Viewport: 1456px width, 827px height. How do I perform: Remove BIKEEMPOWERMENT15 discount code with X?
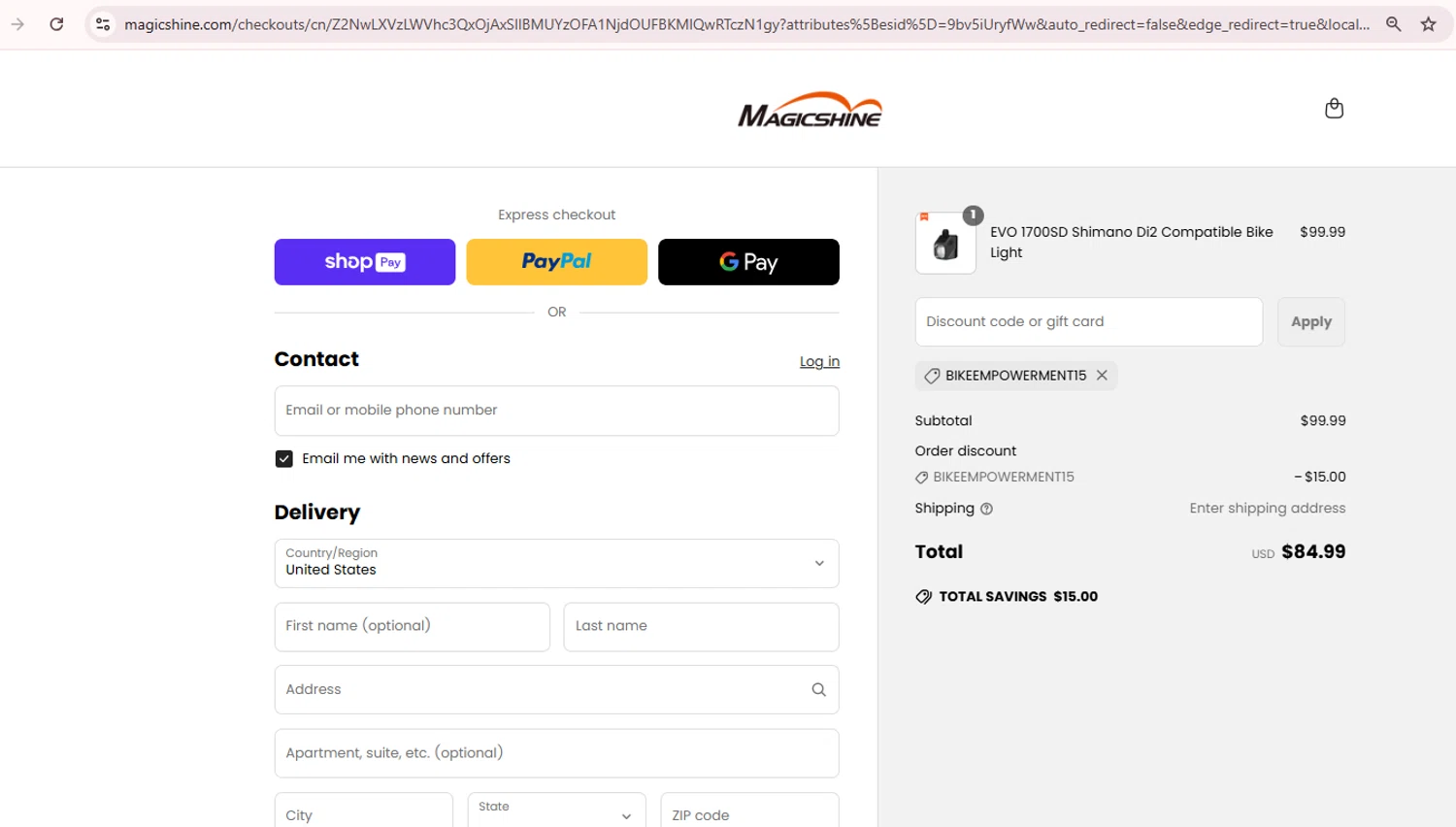(1102, 376)
